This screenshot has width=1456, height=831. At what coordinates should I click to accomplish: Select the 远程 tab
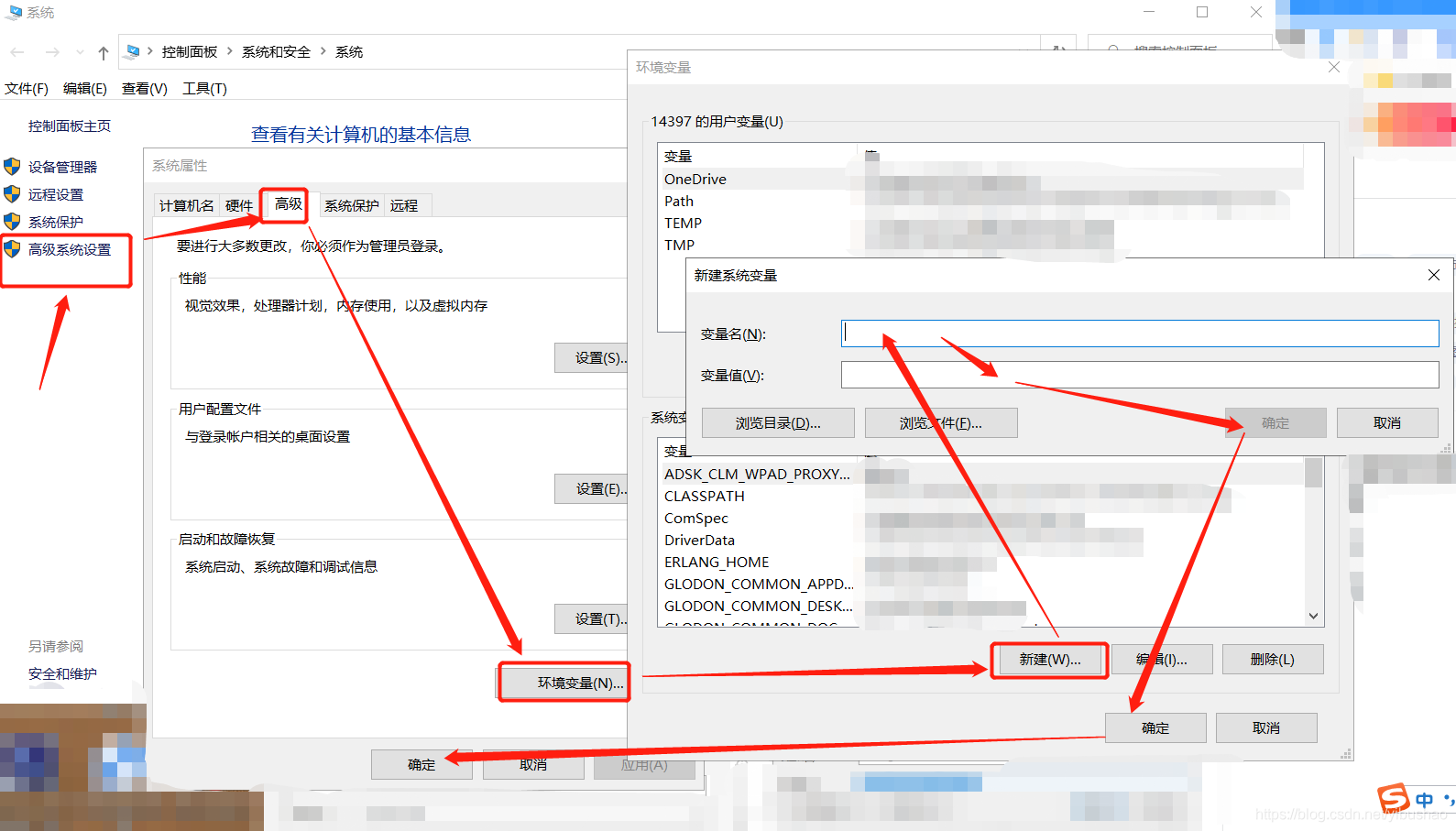(x=404, y=205)
